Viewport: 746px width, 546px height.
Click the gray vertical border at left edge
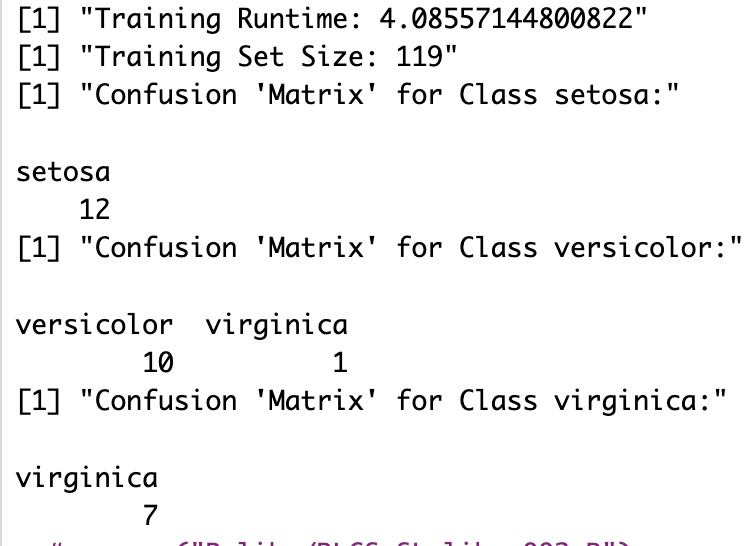[1, 273]
